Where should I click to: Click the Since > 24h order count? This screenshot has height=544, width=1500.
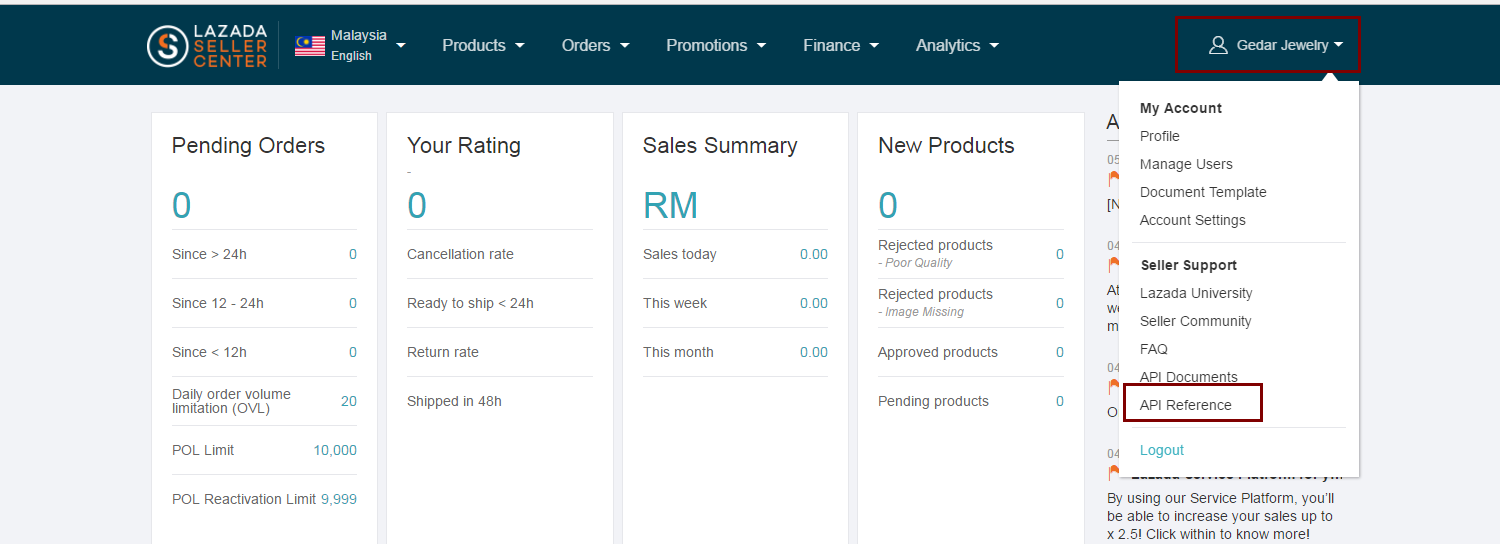point(352,254)
